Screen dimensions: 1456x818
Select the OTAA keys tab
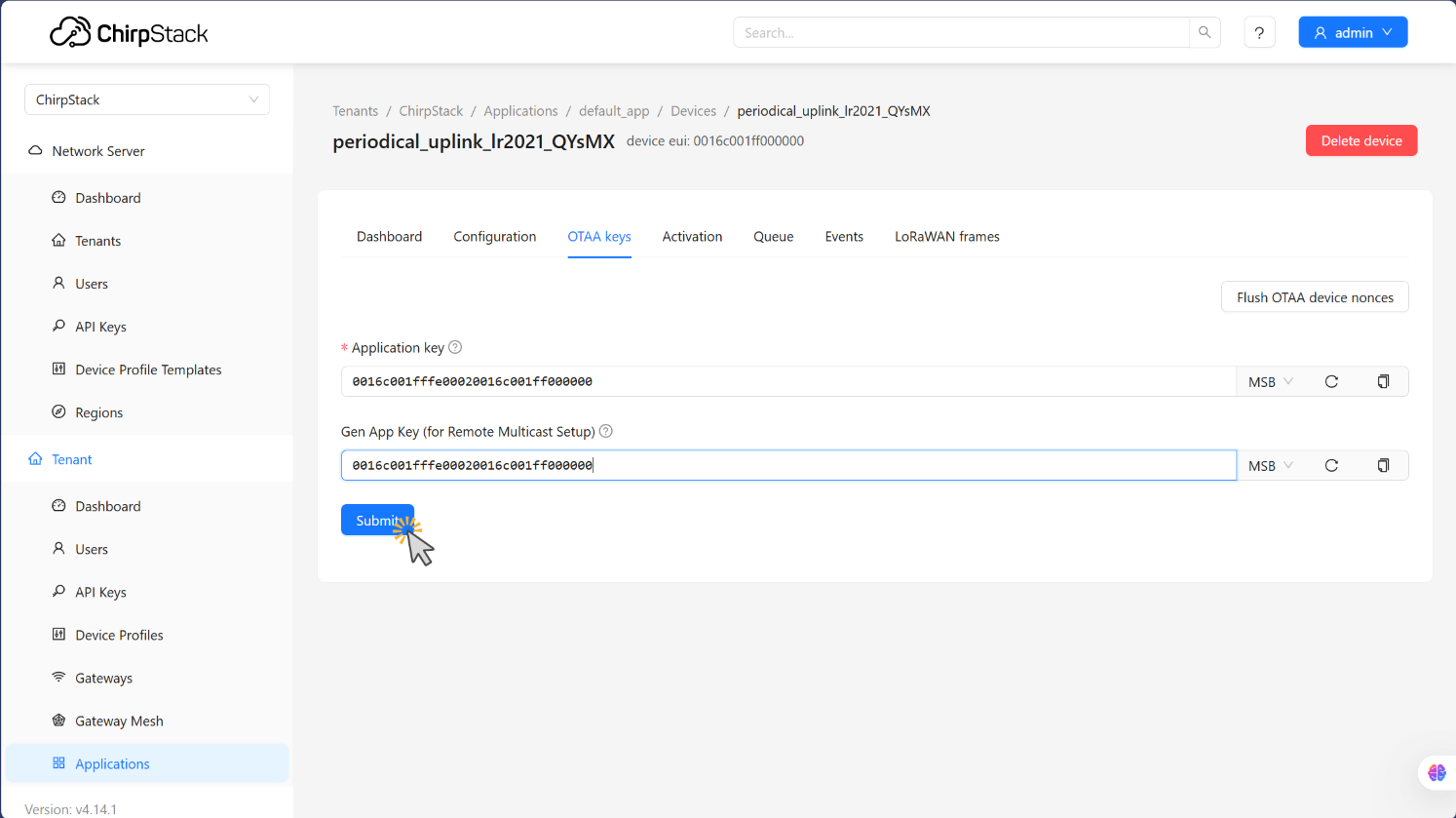pos(599,236)
